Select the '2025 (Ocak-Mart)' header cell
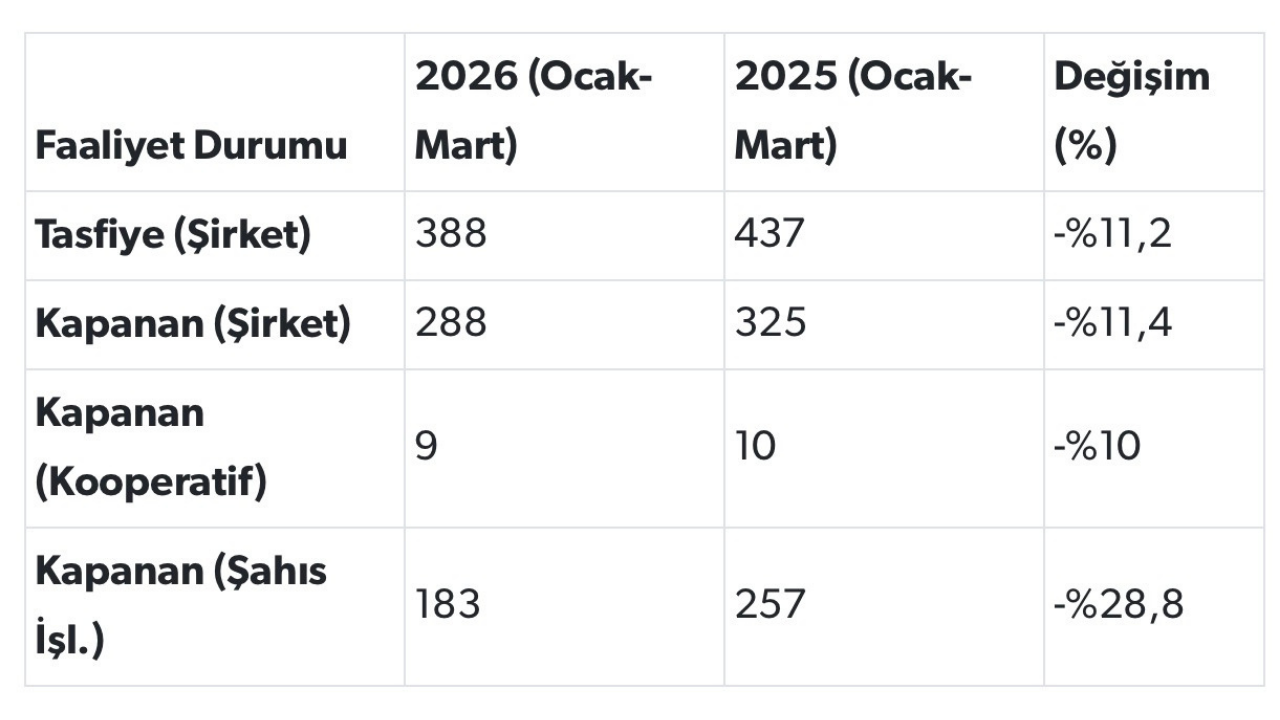 point(853,111)
